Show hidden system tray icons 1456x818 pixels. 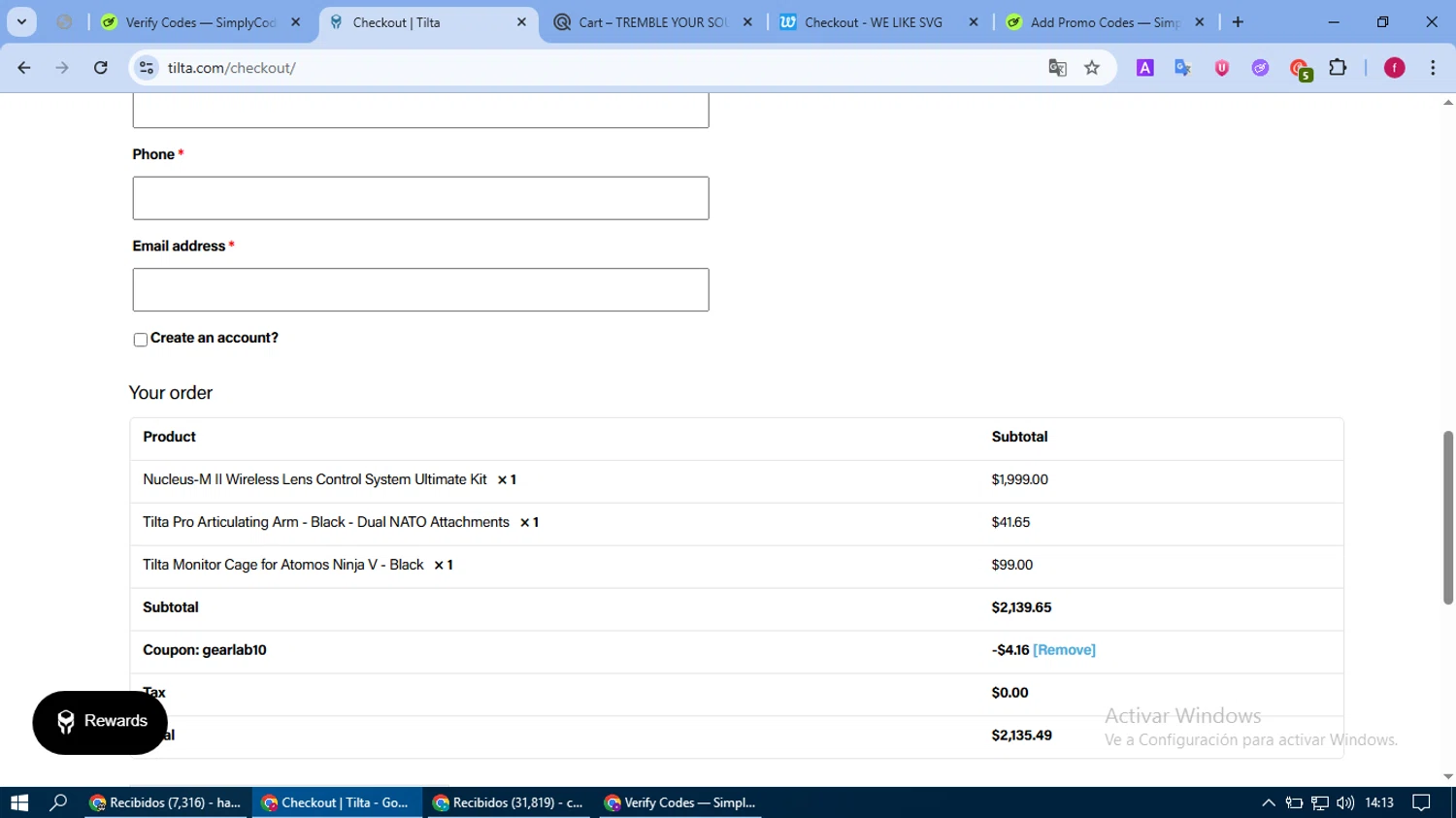point(1269,802)
